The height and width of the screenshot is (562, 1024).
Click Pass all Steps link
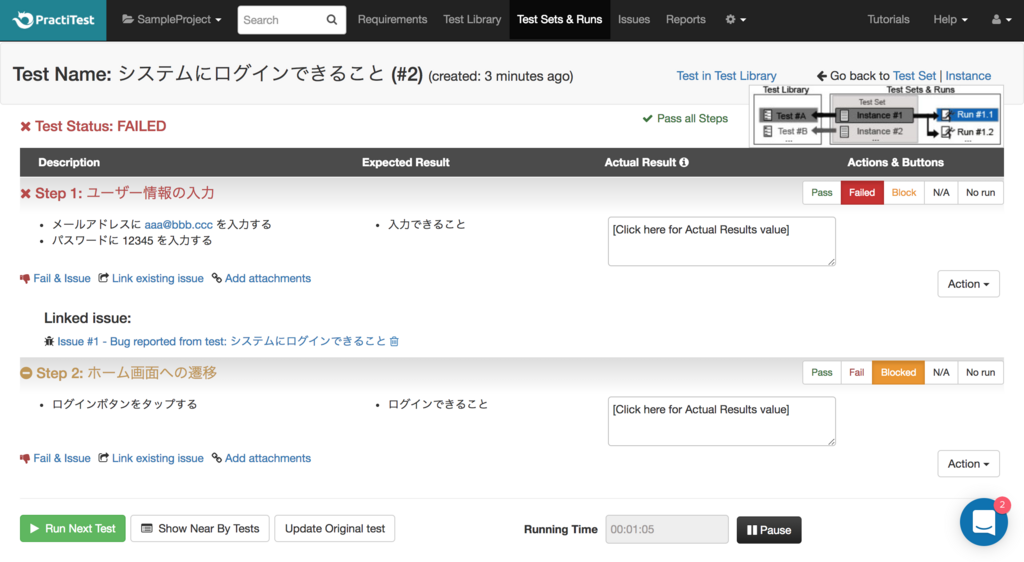click(x=685, y=118)
